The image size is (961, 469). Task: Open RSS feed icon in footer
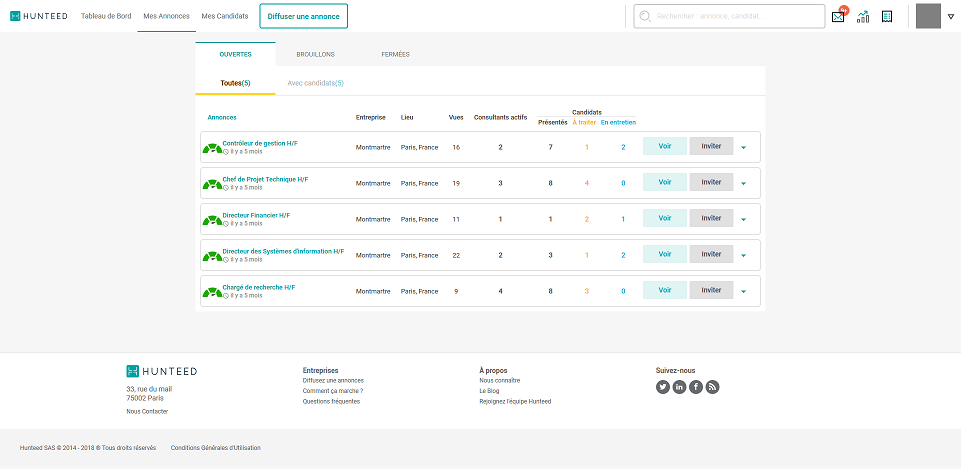tap(712, 387)
